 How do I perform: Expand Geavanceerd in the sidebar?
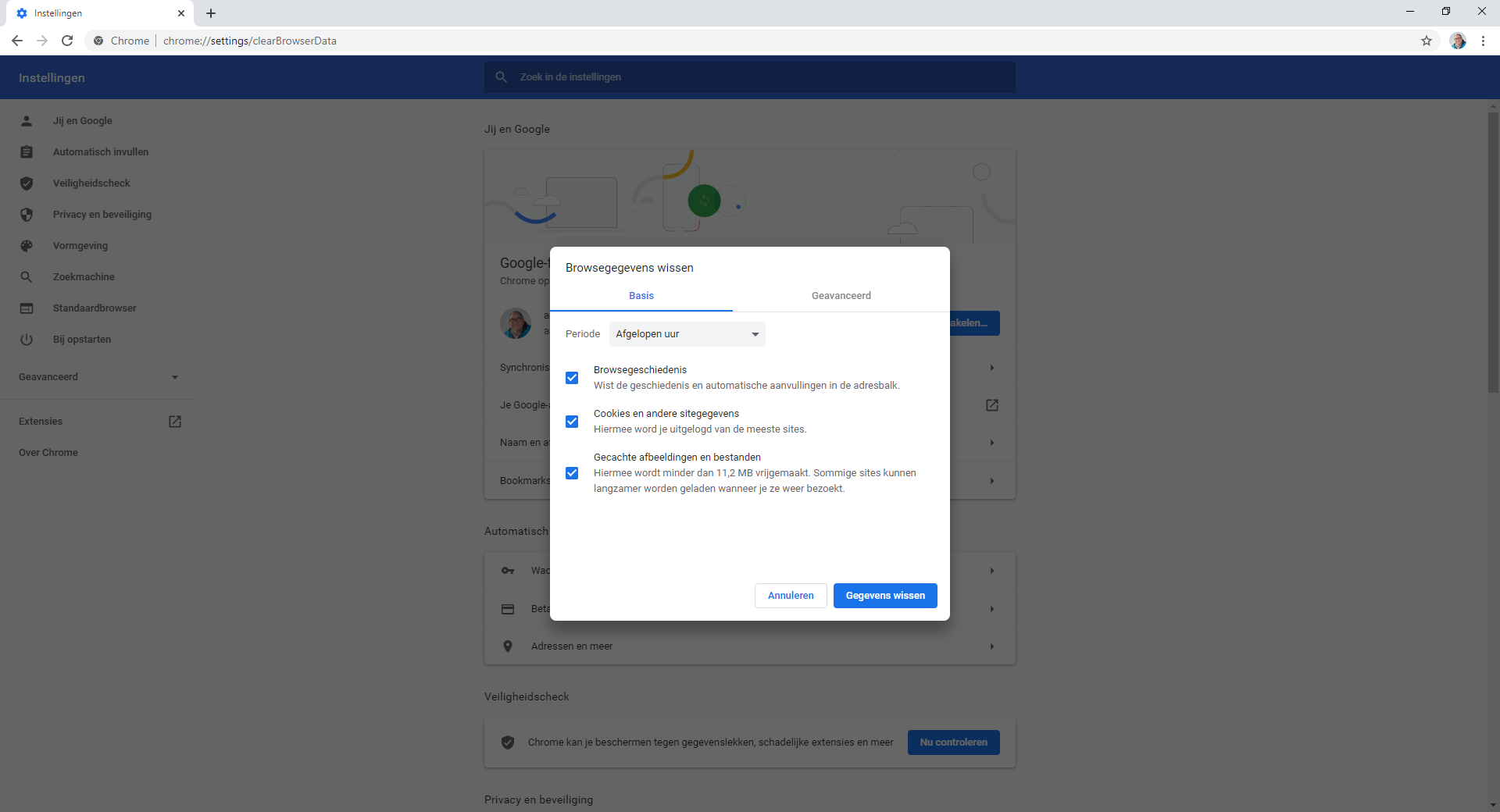pos(174,376)
